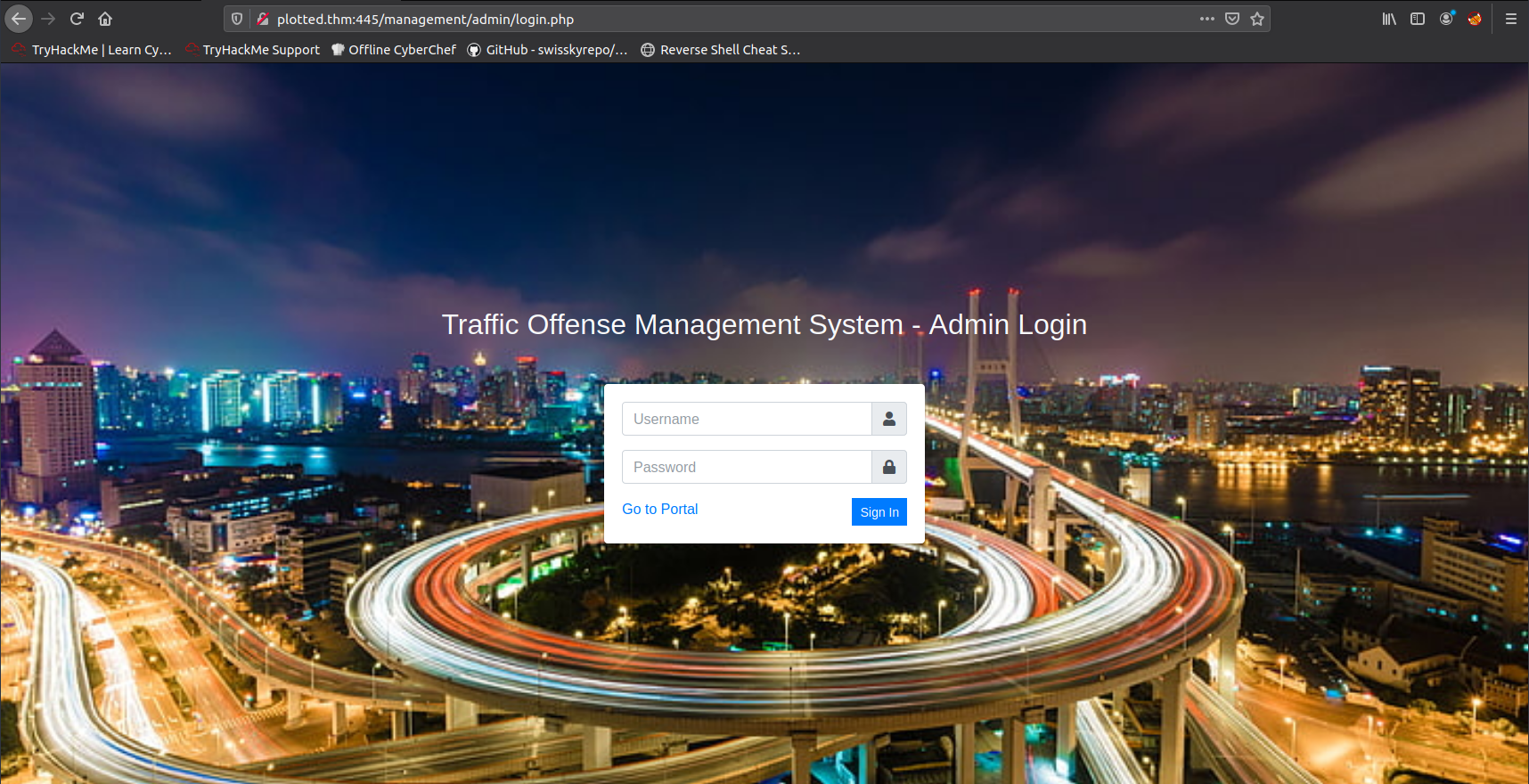The image size is (1529, 784).
Task: Click into the Password field
Action: [747, 467]
